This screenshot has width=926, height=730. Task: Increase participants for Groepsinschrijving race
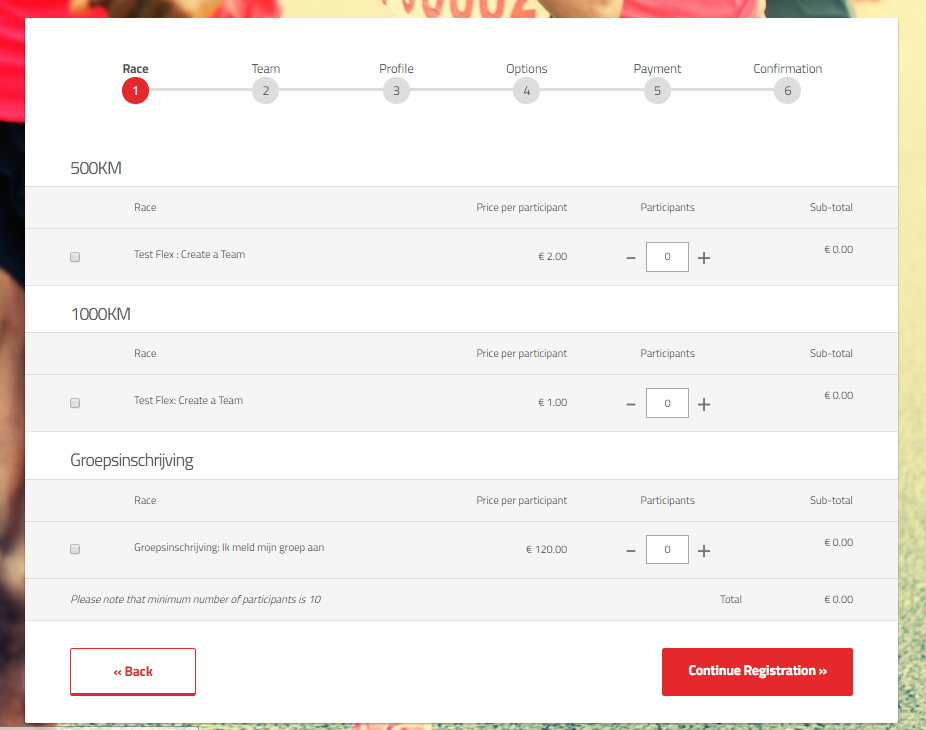coord(704,551)
